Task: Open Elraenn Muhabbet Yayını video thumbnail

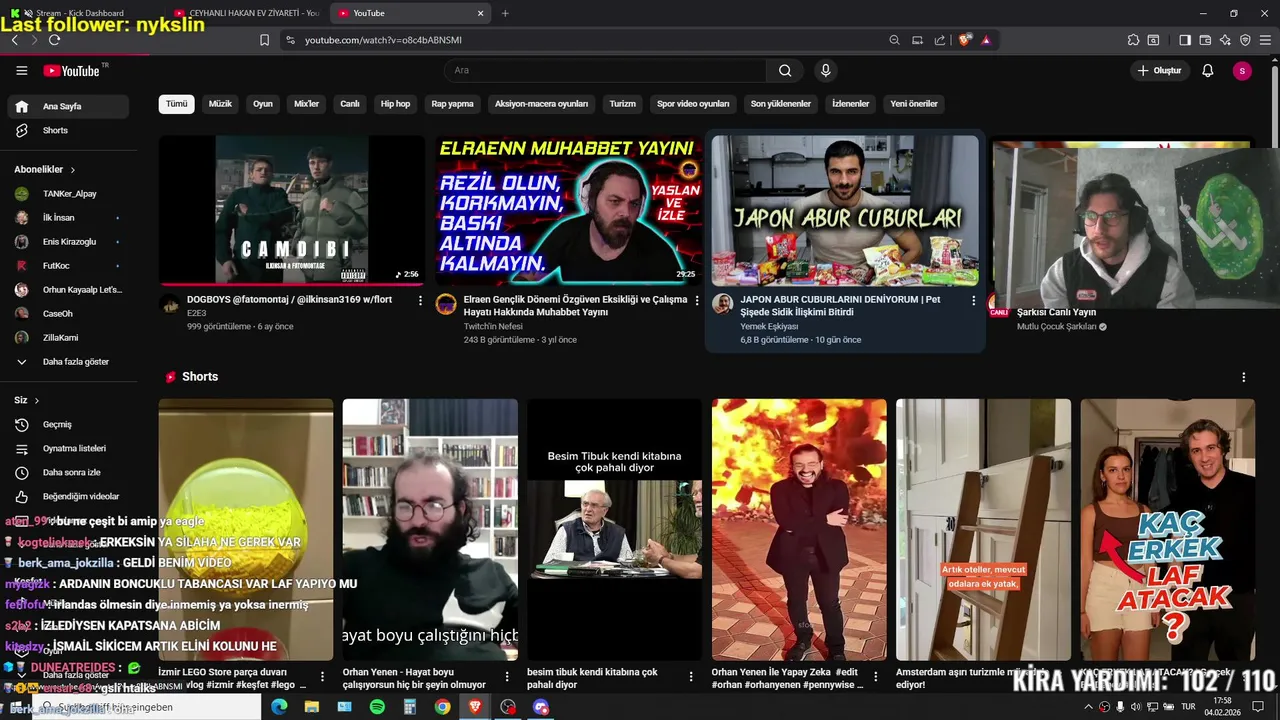Action: click(568, 210)
